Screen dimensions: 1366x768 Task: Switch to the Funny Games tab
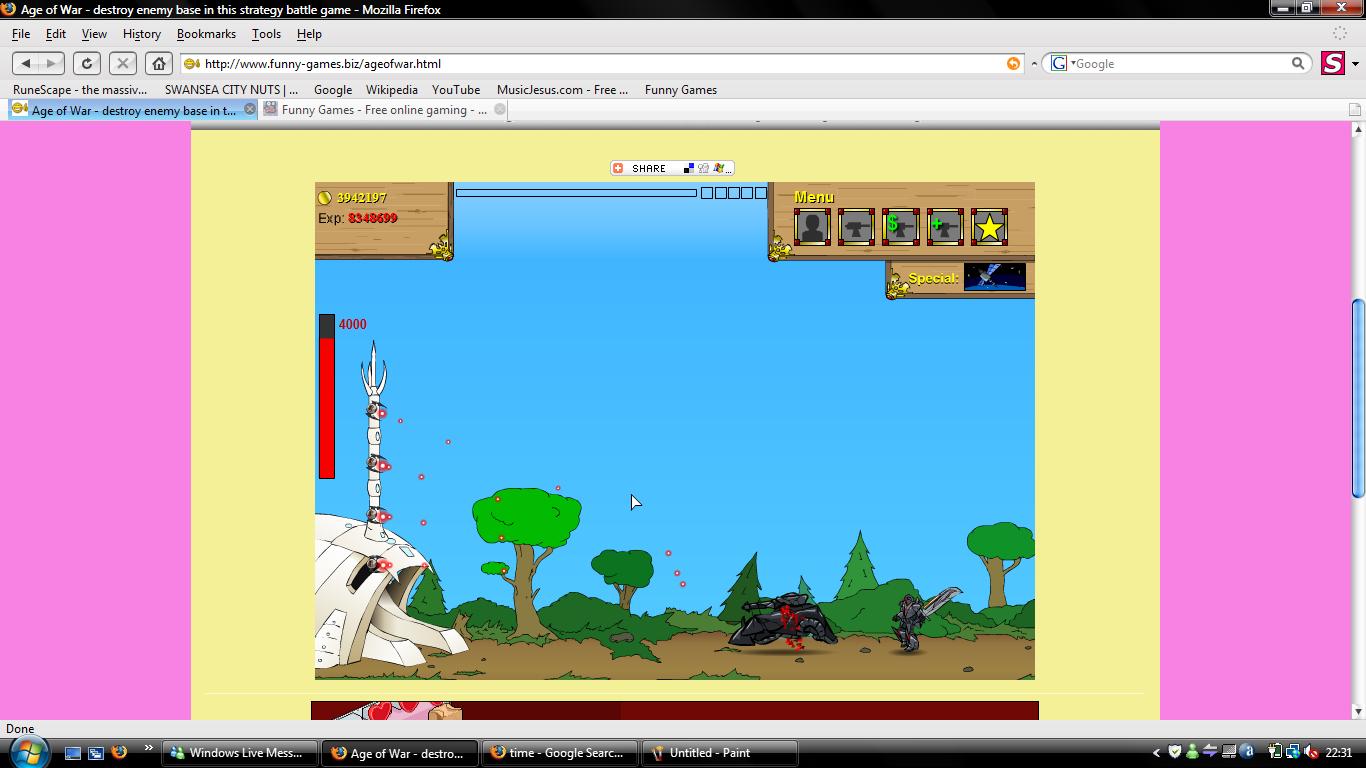pyautogui.click(x=384, y=110)
